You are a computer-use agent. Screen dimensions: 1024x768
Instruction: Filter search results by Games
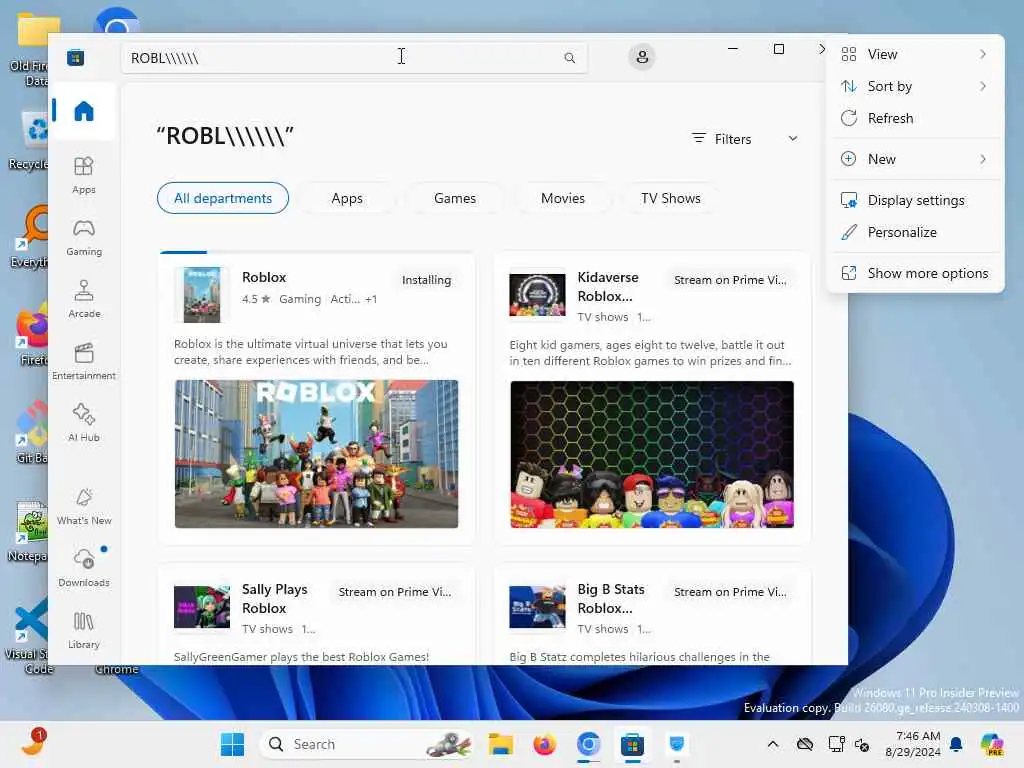(x=455, y=198)
